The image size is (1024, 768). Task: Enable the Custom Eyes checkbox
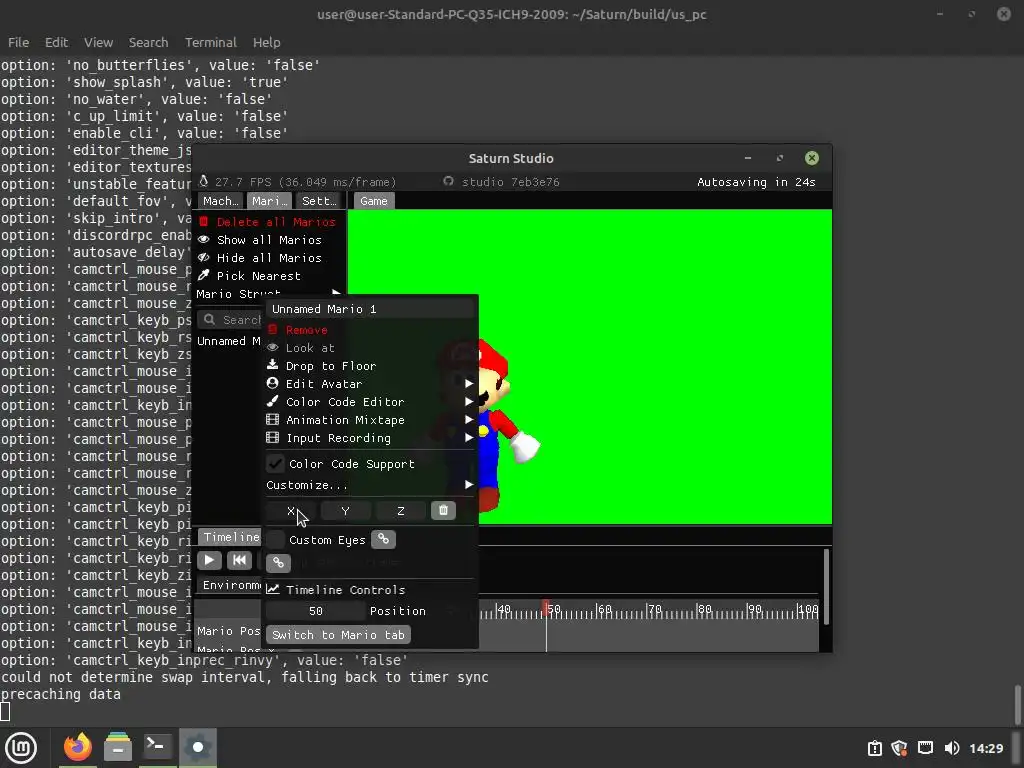click(x=276, y=539)
